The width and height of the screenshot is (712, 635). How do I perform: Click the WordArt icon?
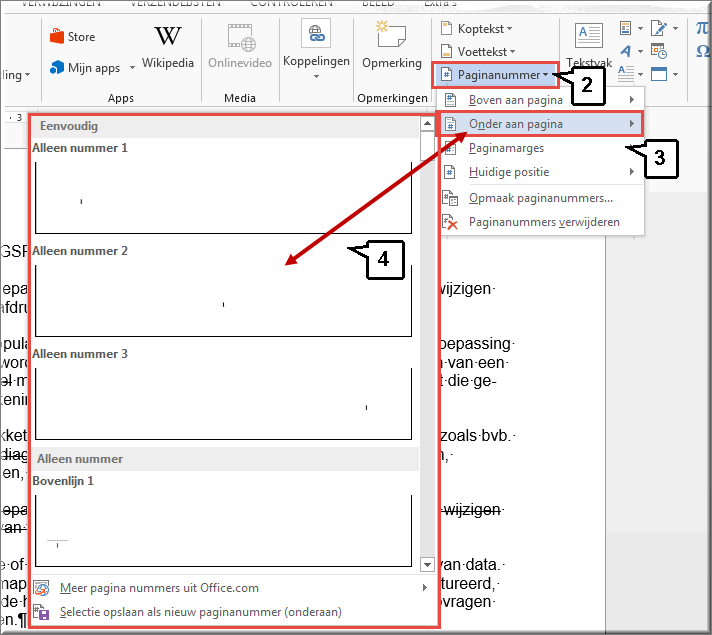626,51
